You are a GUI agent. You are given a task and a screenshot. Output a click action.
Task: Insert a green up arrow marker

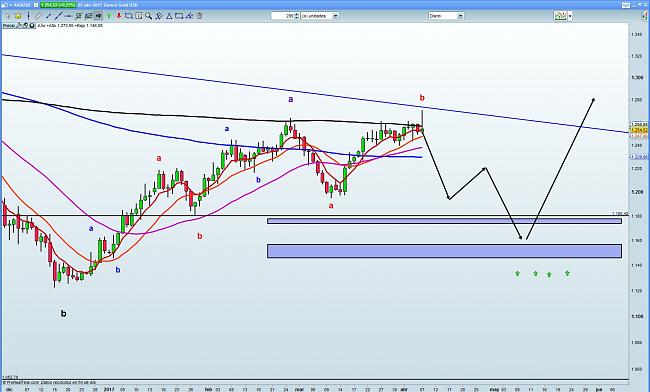click(109, 16)
